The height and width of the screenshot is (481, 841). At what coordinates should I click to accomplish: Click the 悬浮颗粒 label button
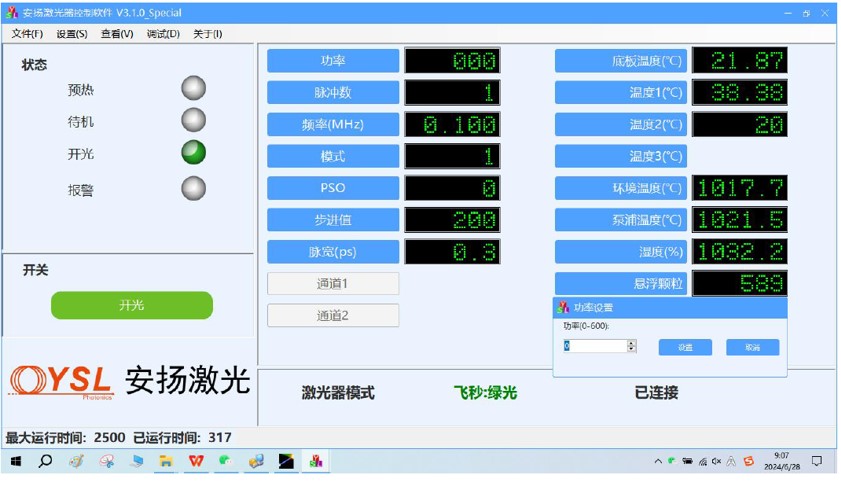point(621,283)
